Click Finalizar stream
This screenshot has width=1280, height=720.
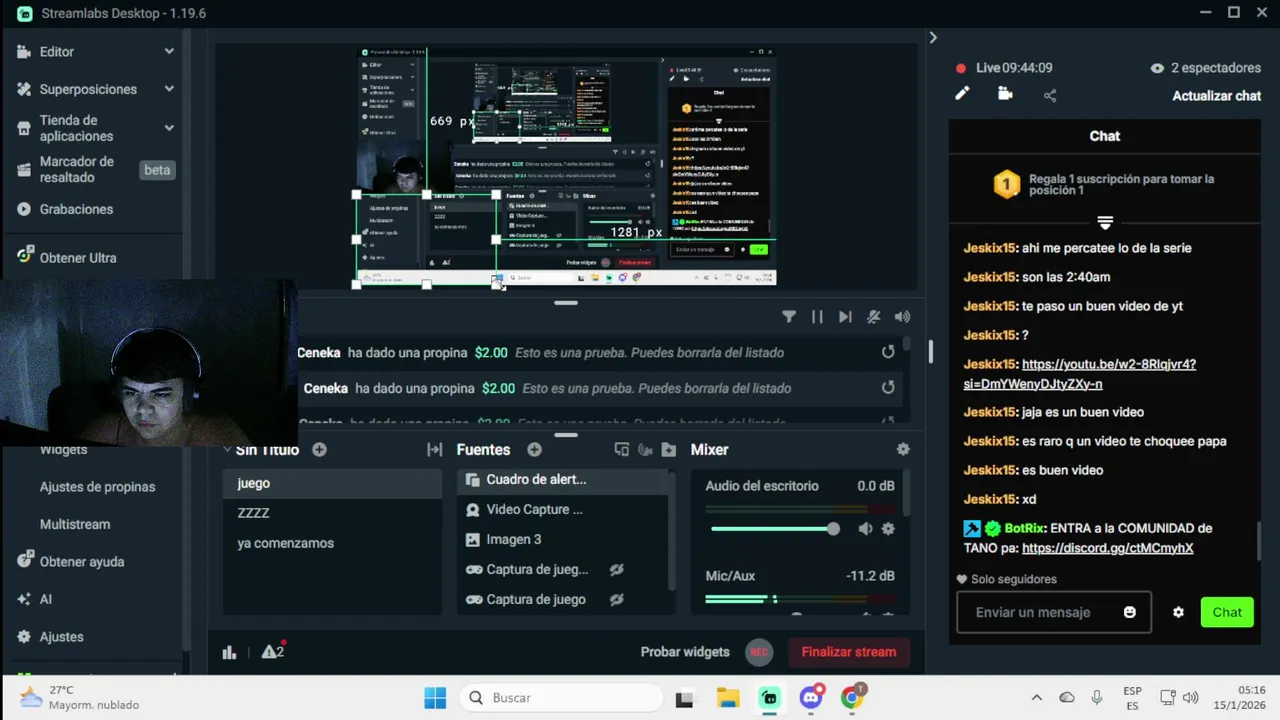[849, 652]
